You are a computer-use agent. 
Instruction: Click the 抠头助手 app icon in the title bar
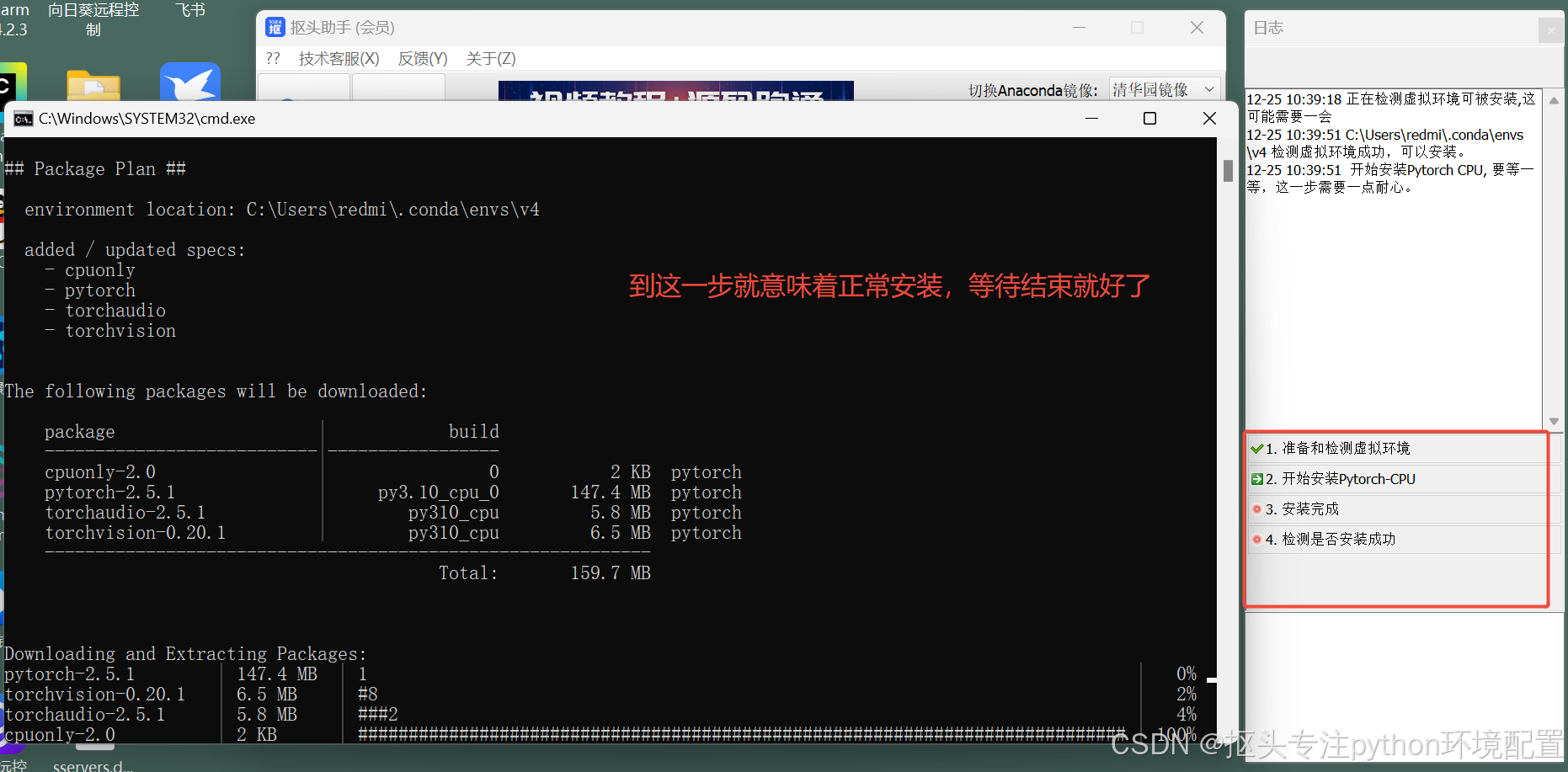coord(275,27)
